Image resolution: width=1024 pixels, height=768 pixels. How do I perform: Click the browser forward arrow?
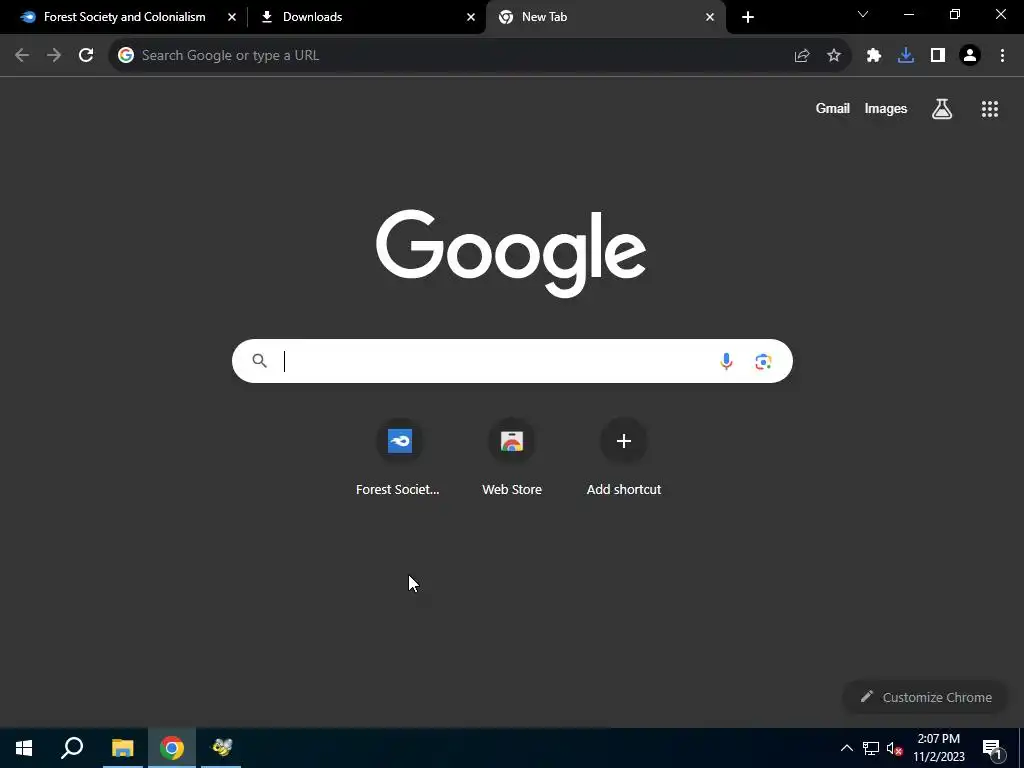pos(54,56)
